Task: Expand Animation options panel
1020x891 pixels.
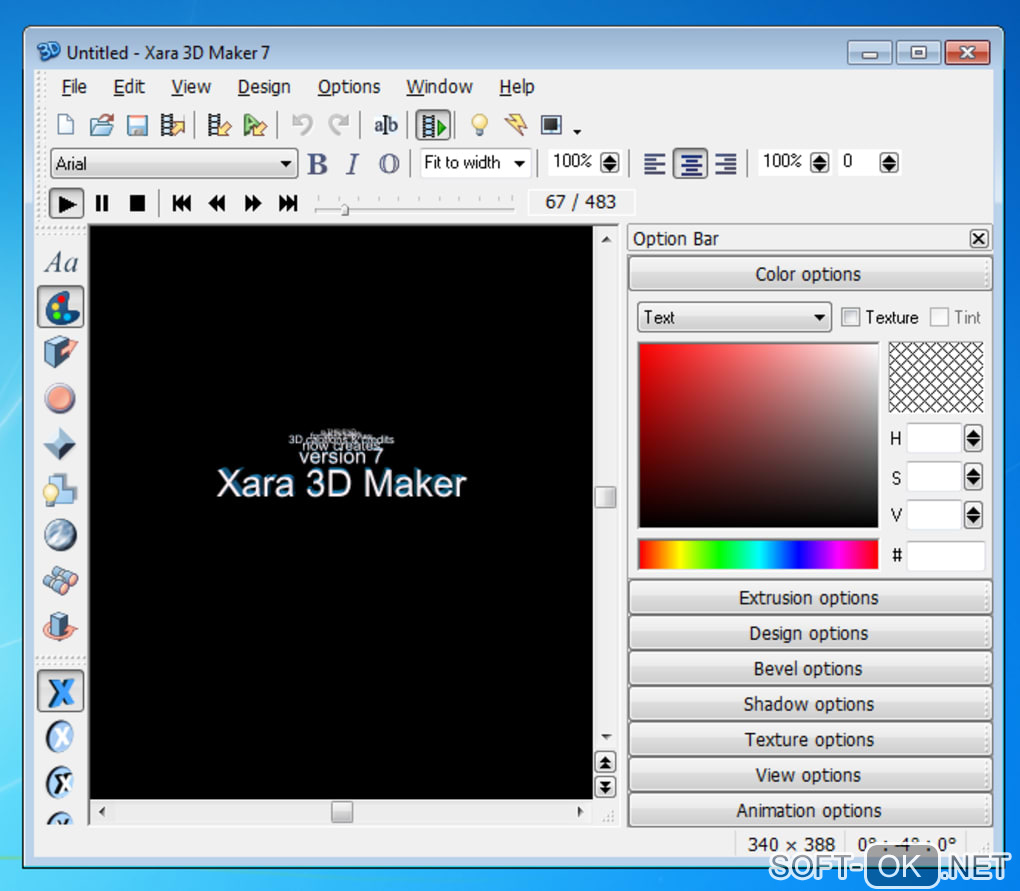Action: 809,810
